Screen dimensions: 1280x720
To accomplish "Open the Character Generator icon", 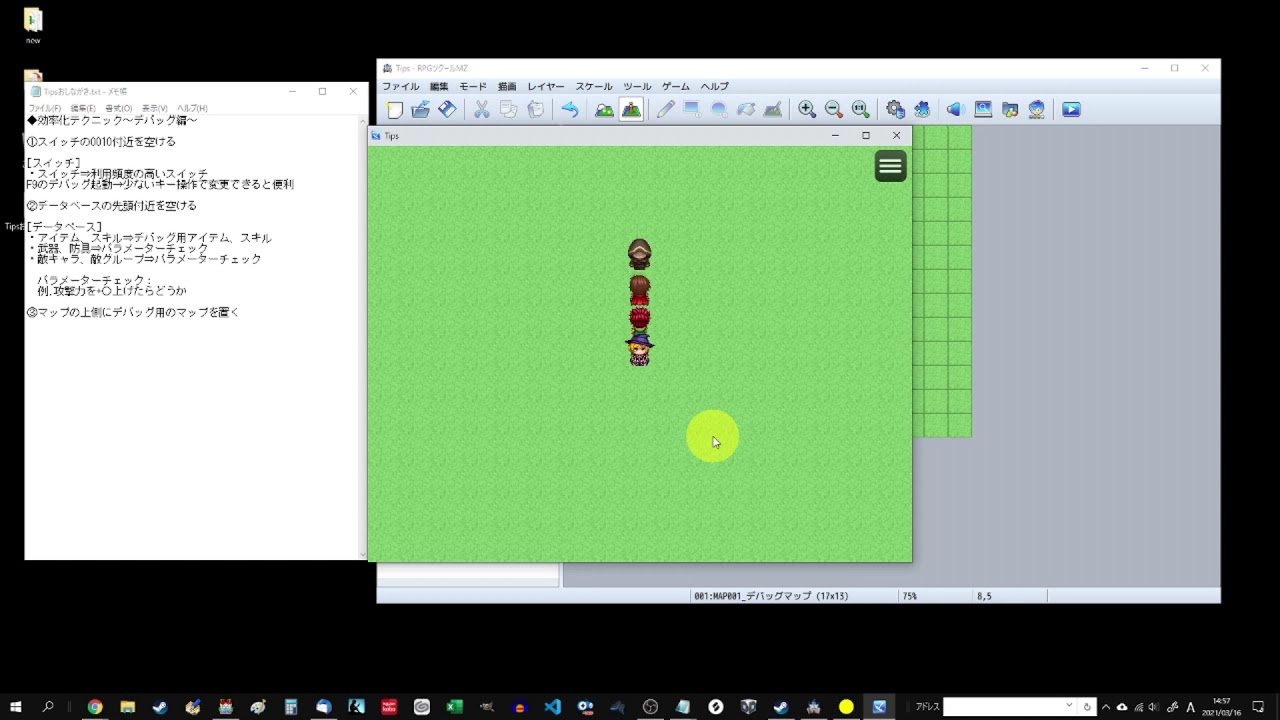I will pos(1037,110).
